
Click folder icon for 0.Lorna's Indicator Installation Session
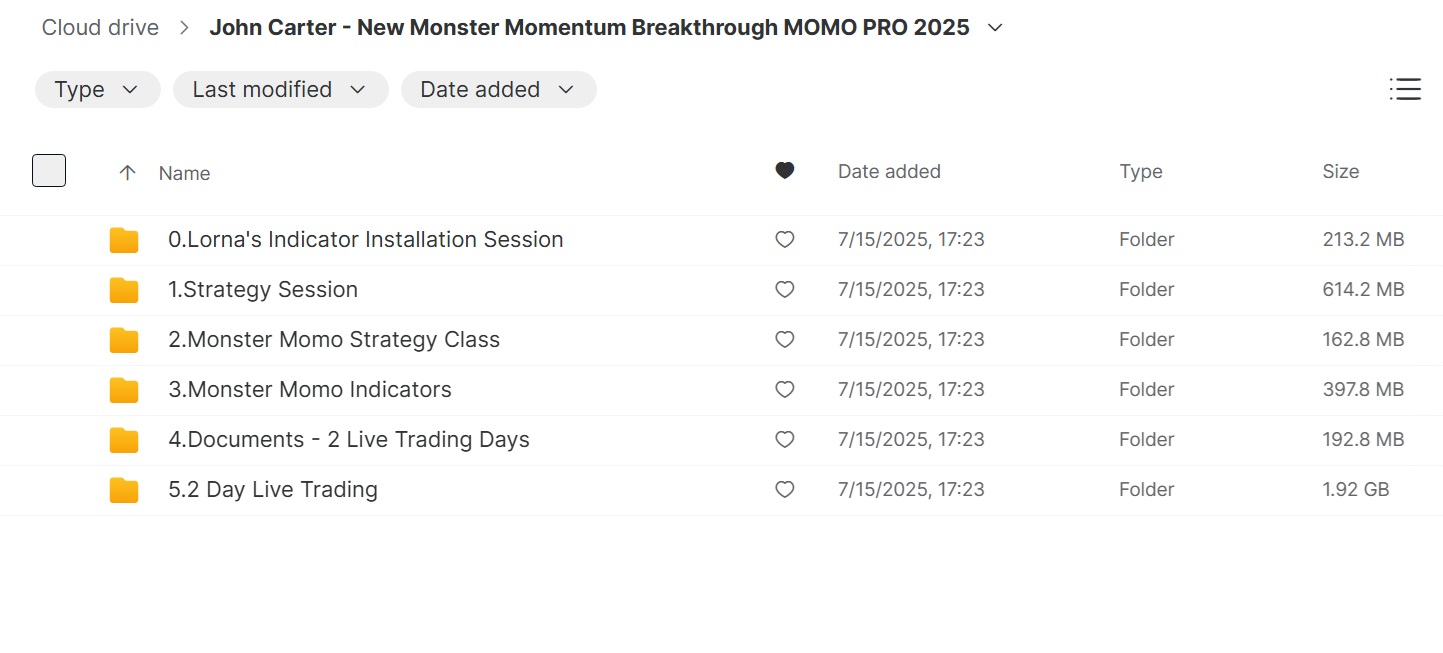tap(124, 240)
